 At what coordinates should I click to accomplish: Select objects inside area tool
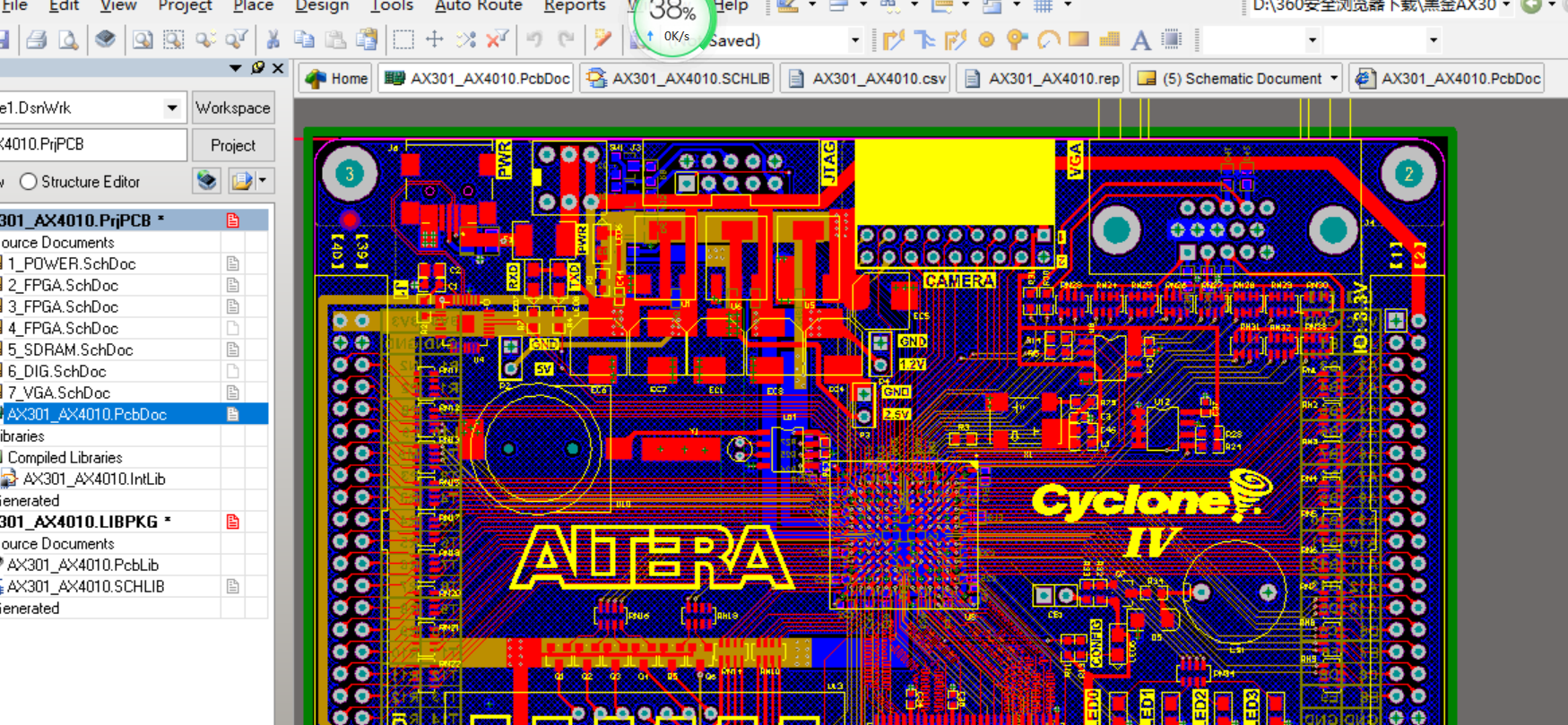[403, 39]
